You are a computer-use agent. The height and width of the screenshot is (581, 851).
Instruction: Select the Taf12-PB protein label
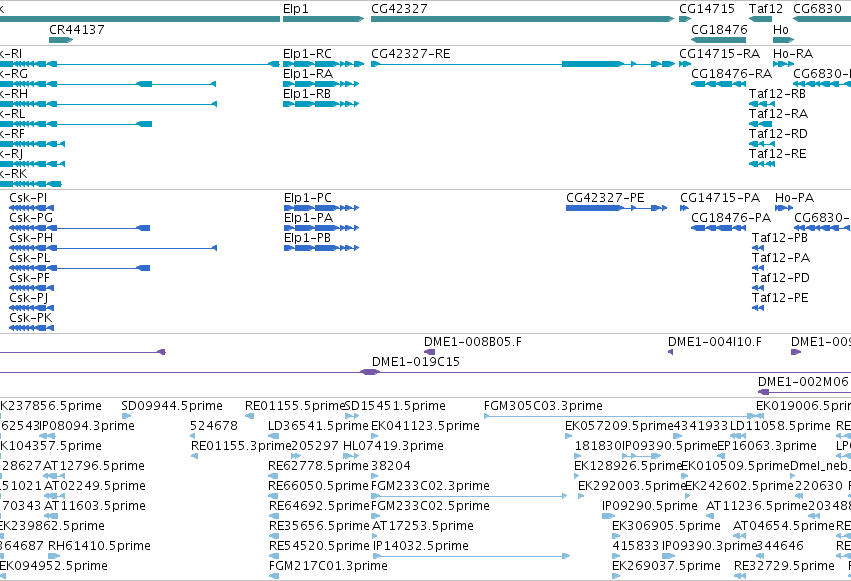pos(780,238)
